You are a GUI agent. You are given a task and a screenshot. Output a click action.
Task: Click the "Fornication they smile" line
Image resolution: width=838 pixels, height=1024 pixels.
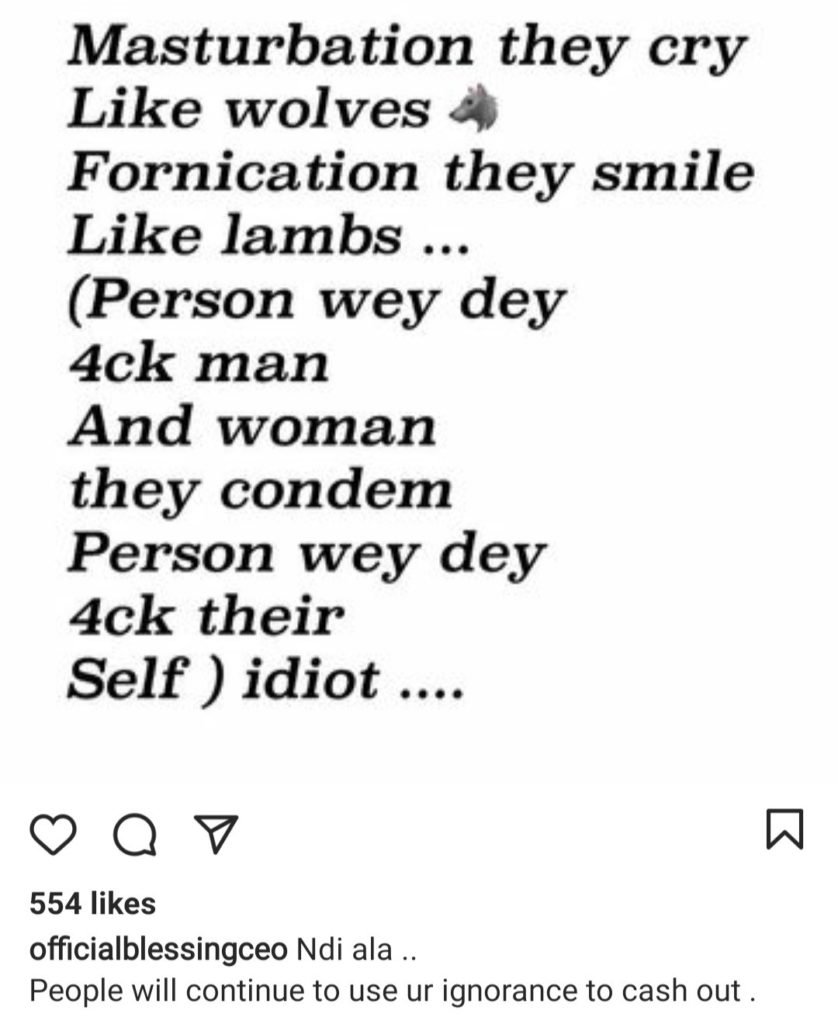(410, 175)
